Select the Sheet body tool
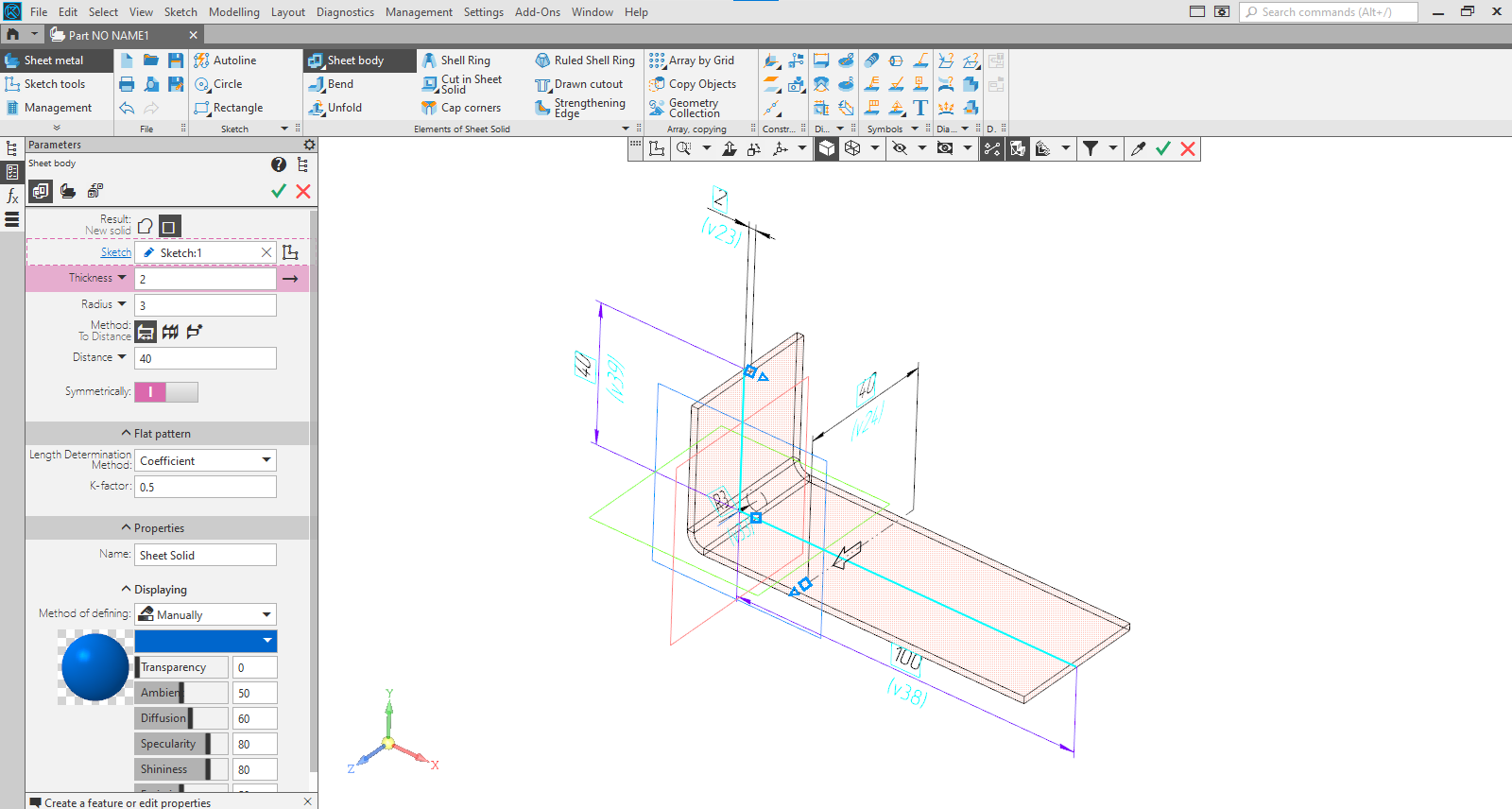 coord(359,60)
